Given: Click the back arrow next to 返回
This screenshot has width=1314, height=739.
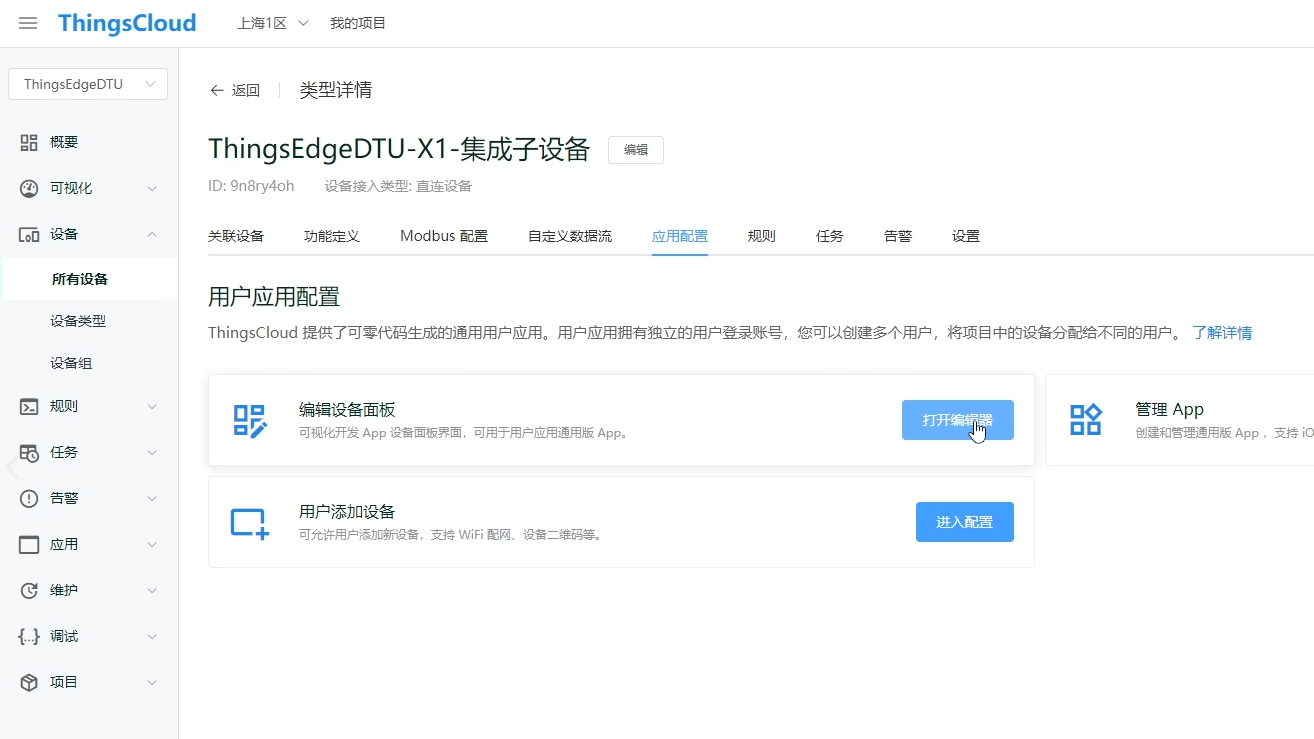Looking at the screenshot, I should 217,90.
